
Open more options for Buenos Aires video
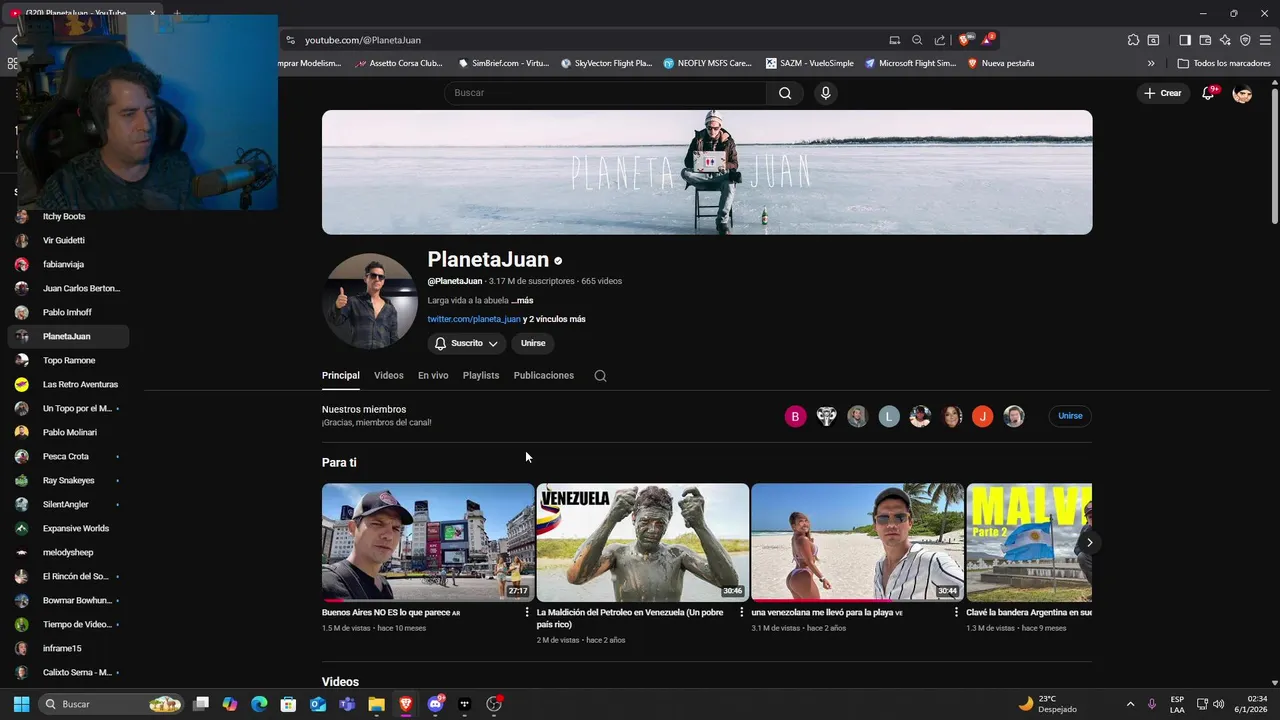coord(527,612)
